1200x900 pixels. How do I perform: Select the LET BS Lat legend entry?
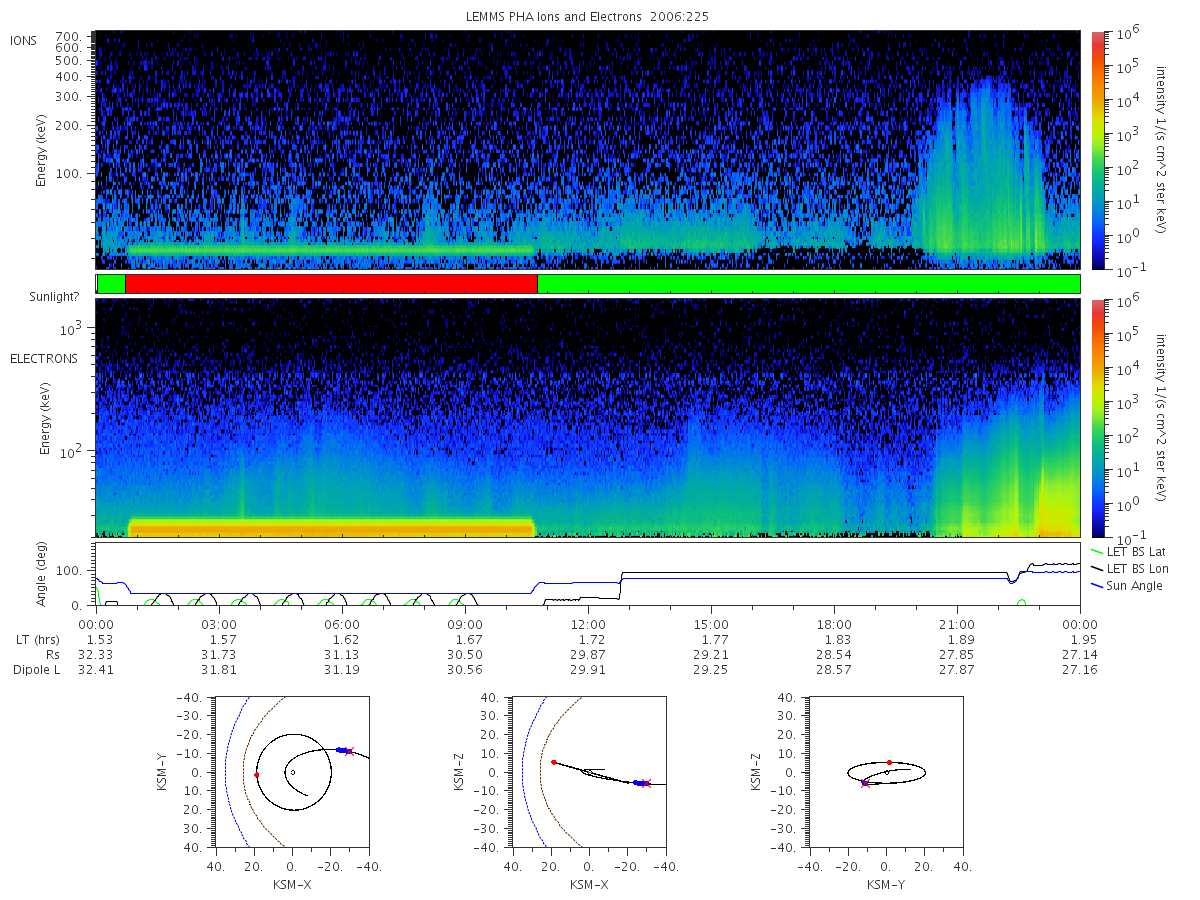(1128, 551)
